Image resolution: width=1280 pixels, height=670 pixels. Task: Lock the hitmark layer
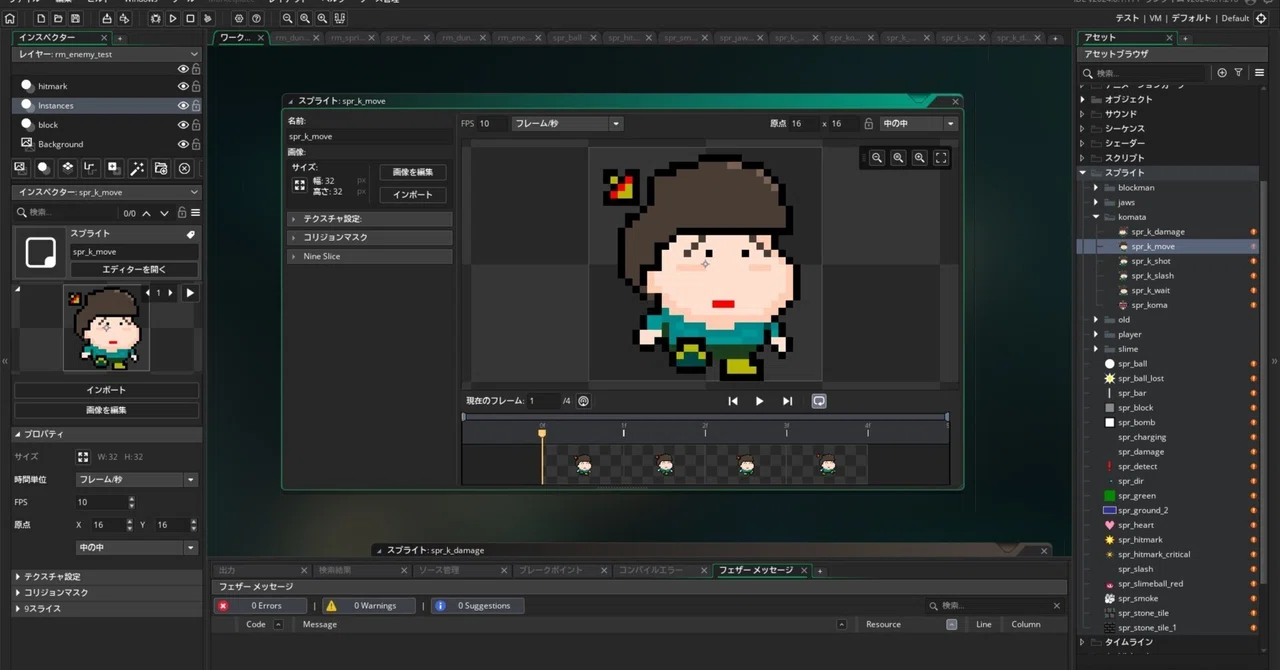click(x=196, y=86)
